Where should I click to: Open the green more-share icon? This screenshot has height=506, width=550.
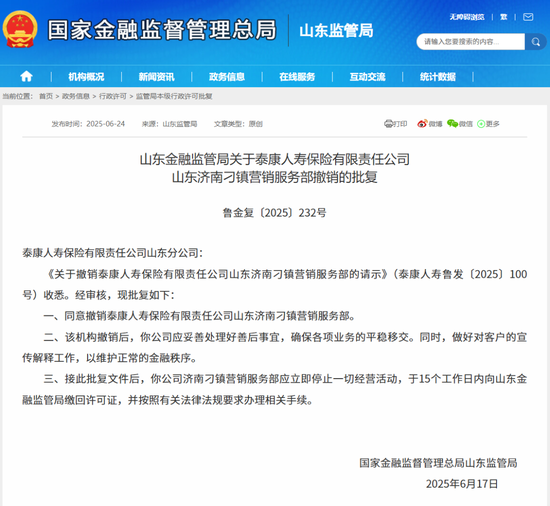481,124
